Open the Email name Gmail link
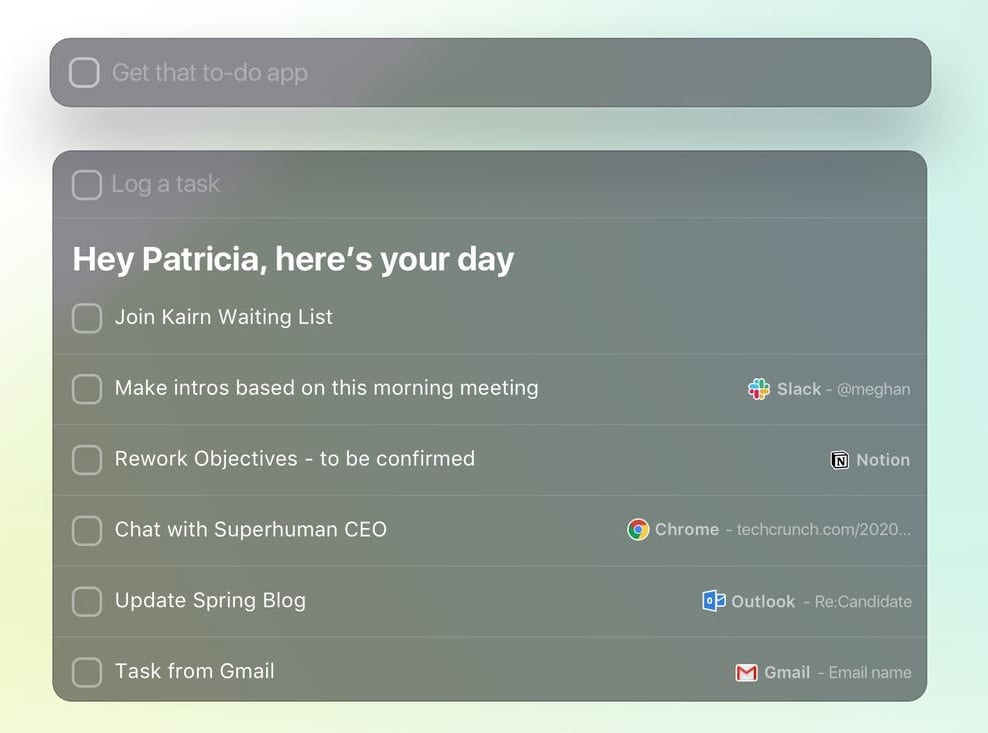The width and height of the screenshot is (988, 733). click(869, 673)
